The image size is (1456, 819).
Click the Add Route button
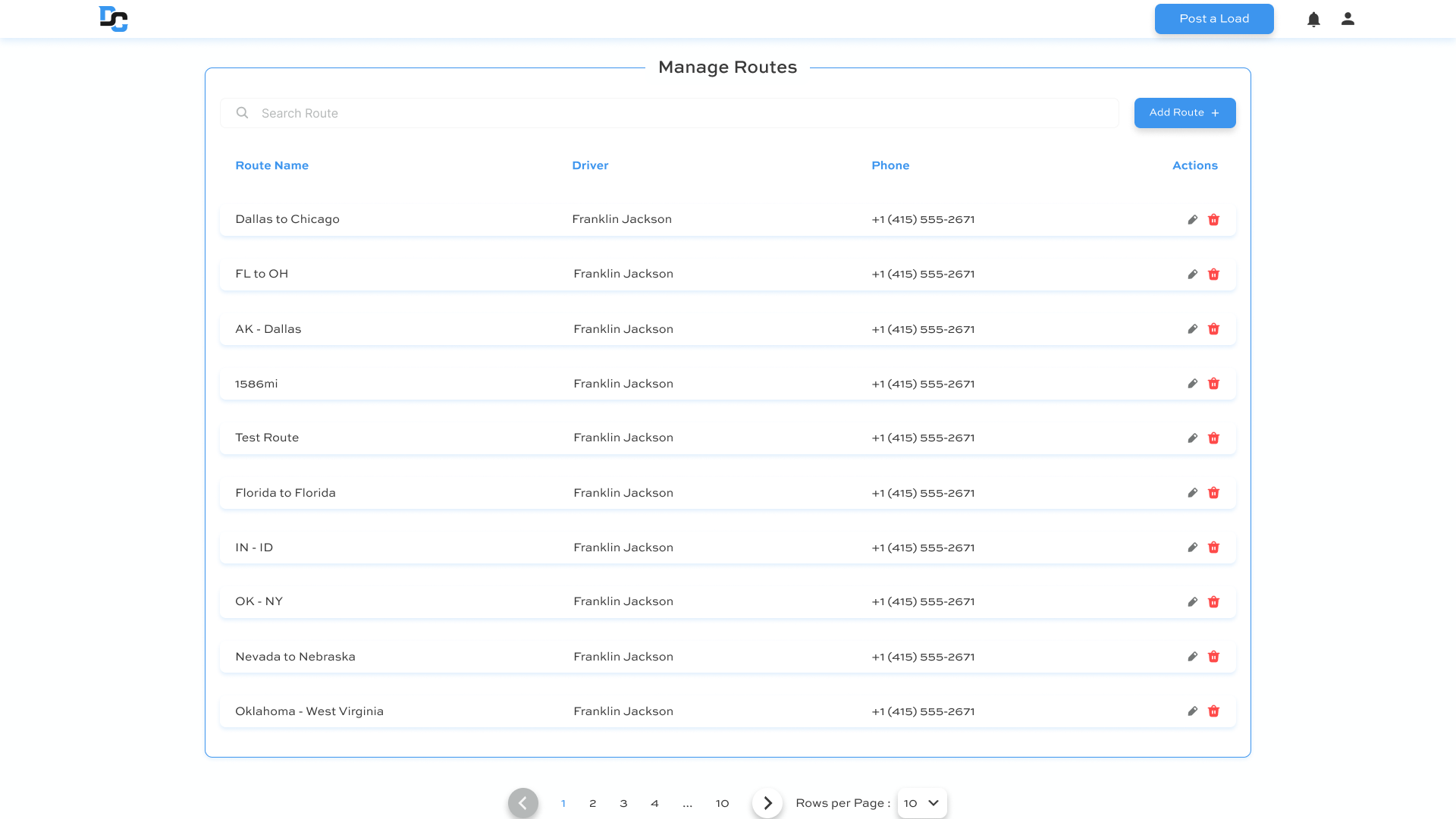pyautogui.click(x=1185, y=113)
